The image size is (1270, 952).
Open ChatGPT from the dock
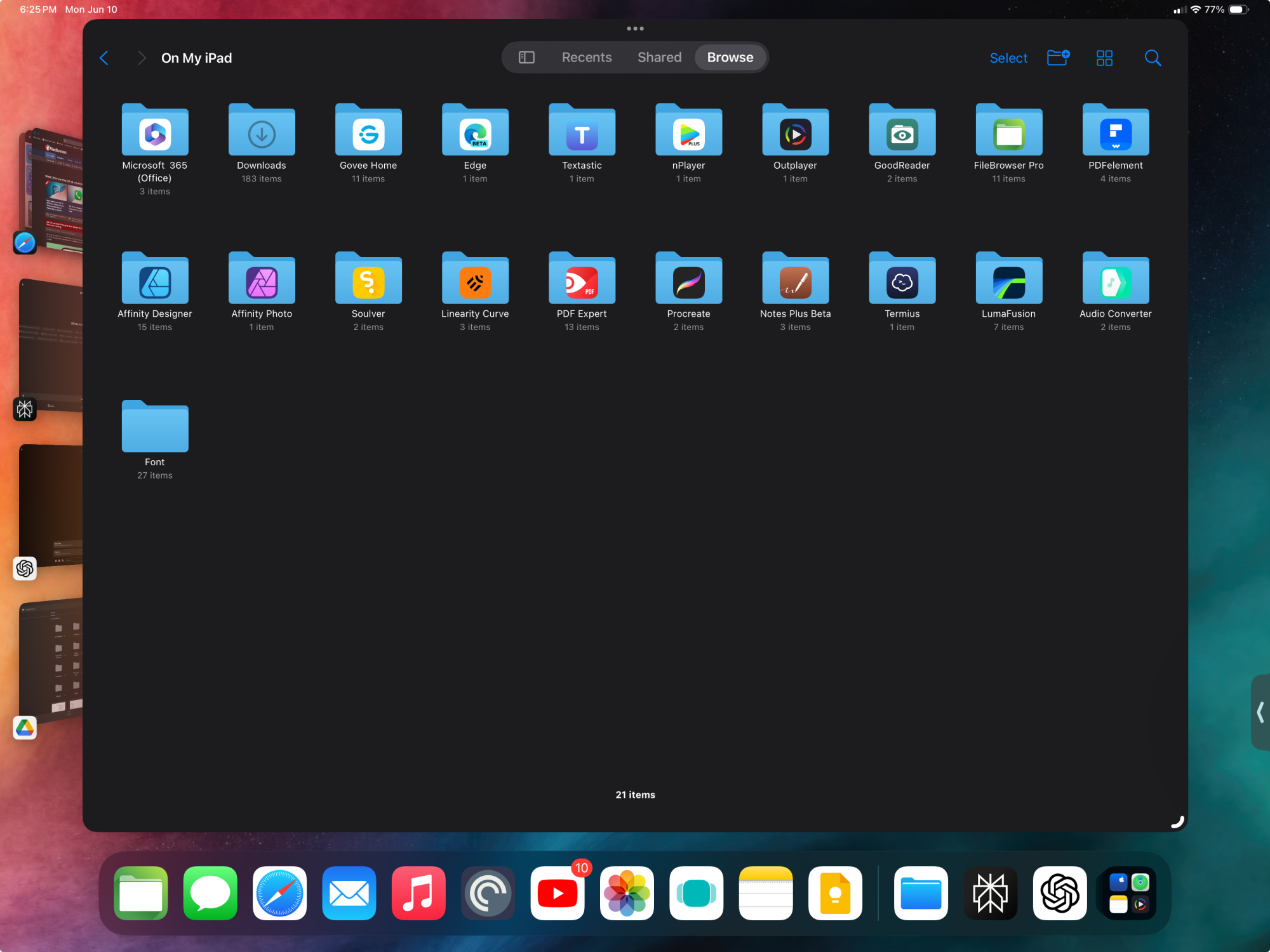coord(1060,894)
